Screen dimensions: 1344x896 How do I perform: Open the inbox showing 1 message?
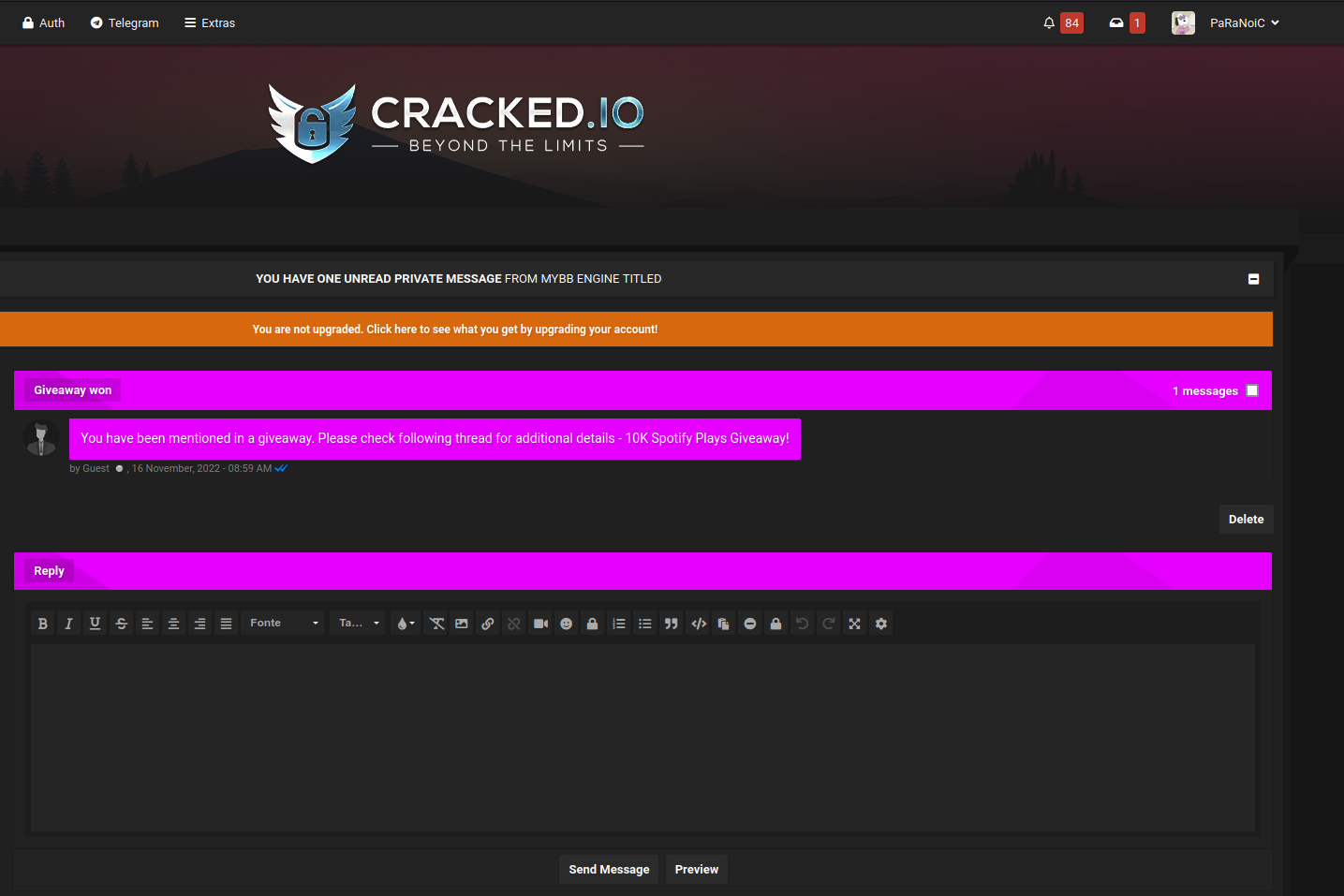coord(1127,22)
